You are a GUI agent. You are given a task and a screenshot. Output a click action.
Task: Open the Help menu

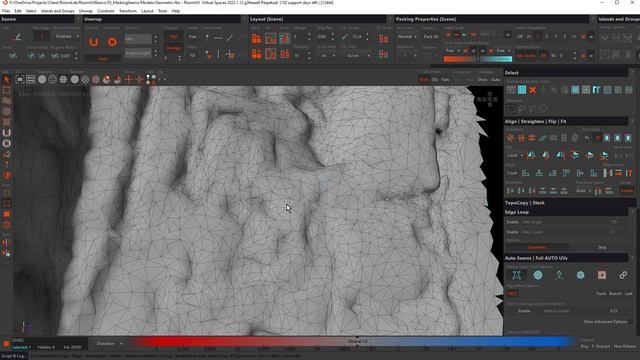176,11
